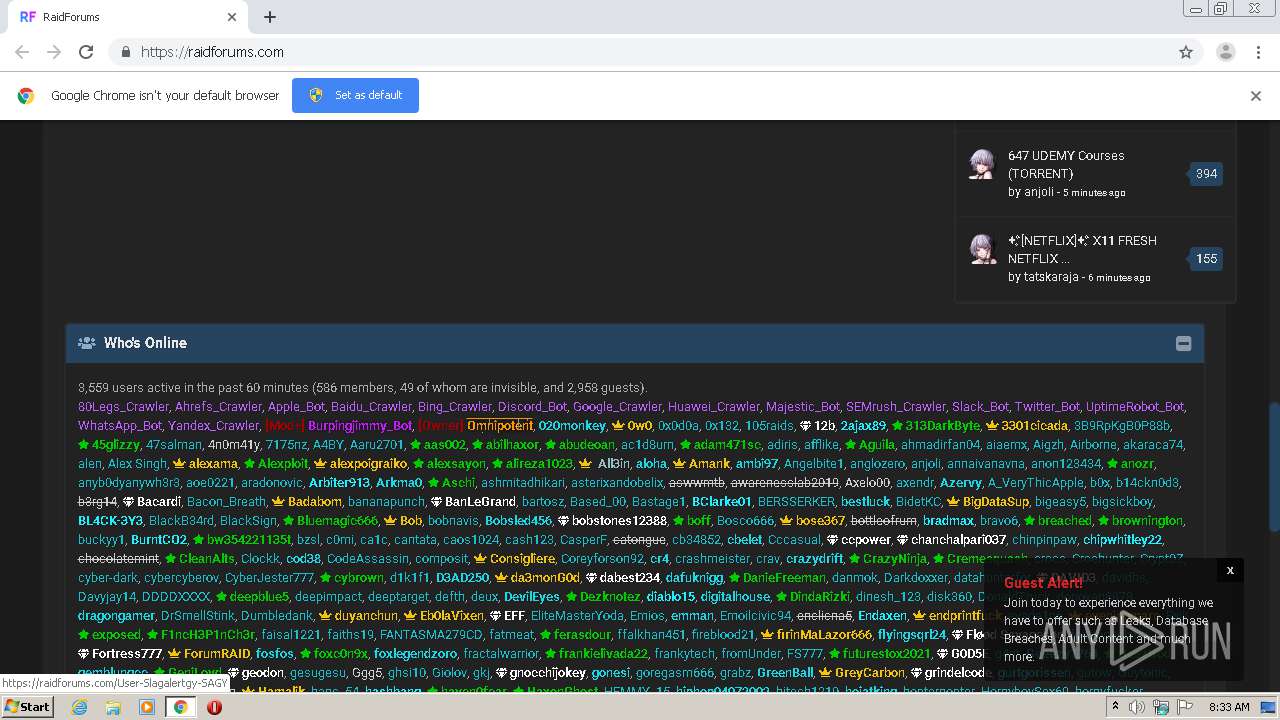Open the X11 FRESH NETFLIX thread

pos(1082,249)
